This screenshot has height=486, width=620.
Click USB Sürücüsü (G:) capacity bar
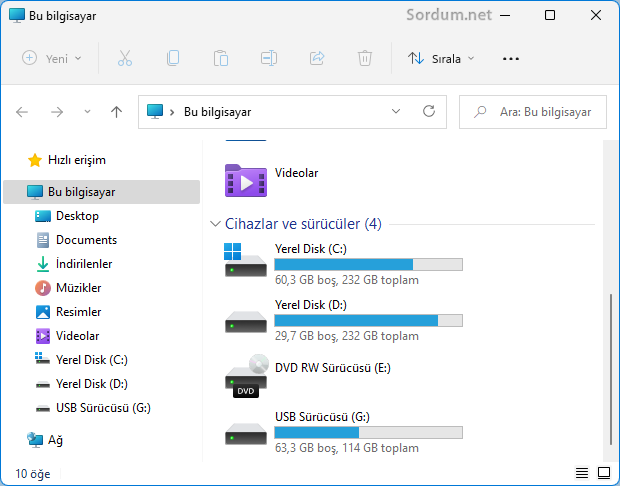coord(368,433)
